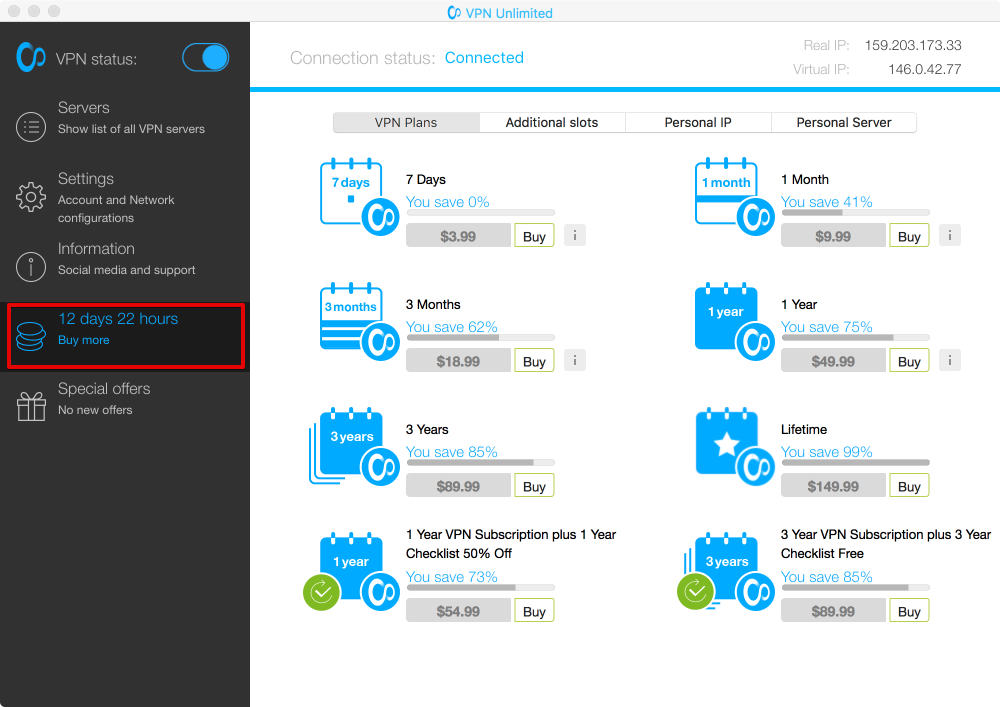Show info for the 3 Months plan

pyautogui.click(x=575, y=360)
